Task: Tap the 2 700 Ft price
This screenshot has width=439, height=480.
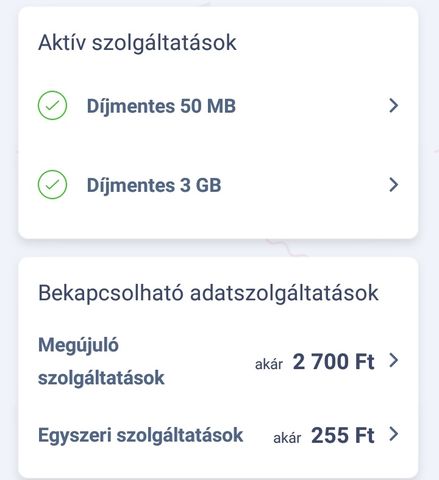Action: [x=334, y=362]
